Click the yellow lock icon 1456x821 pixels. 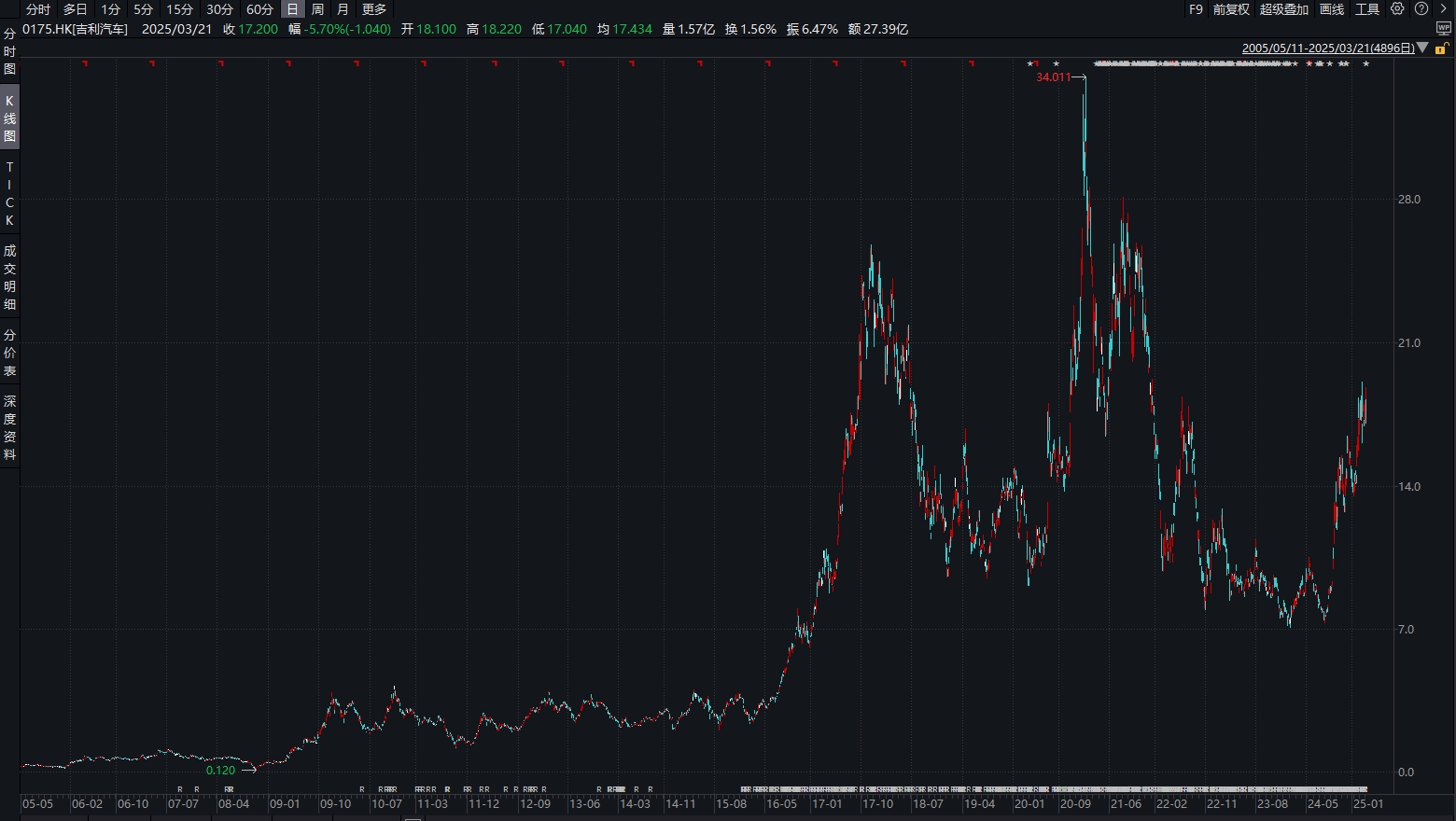point(1441,49)
